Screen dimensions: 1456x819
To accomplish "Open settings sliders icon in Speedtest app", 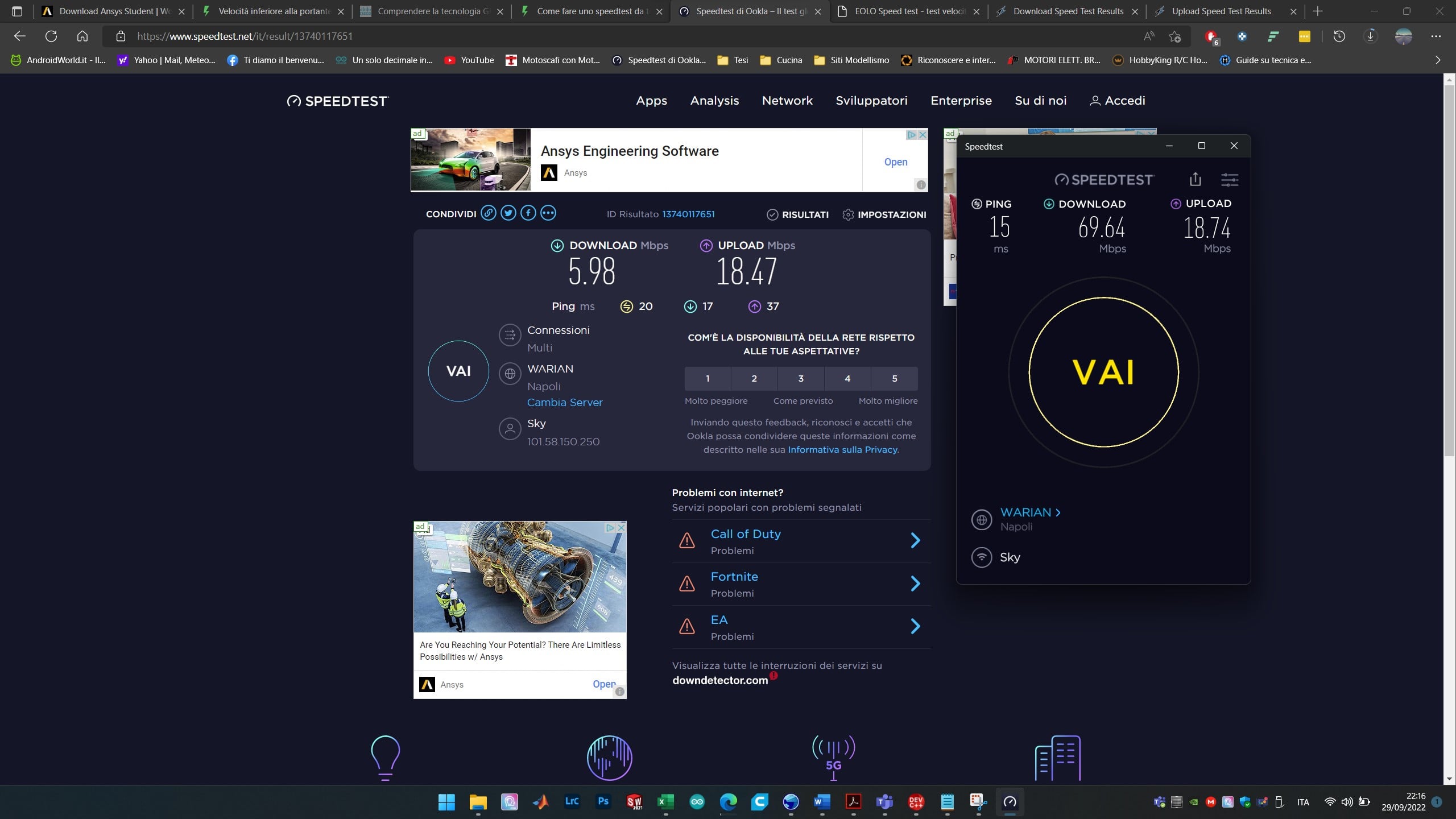I will (1230, 180).
